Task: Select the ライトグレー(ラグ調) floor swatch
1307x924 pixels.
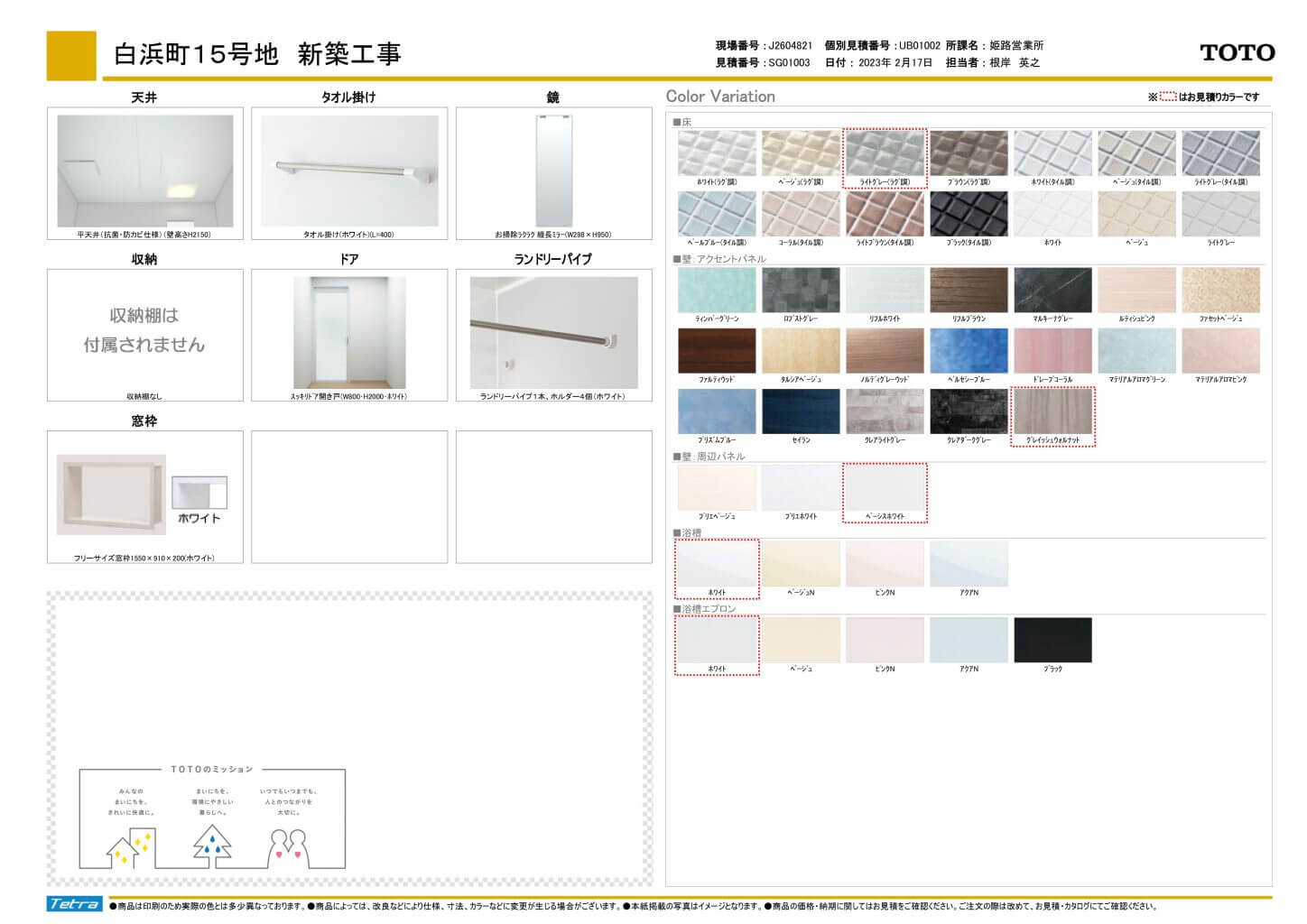Action: (x=885, y=153)
